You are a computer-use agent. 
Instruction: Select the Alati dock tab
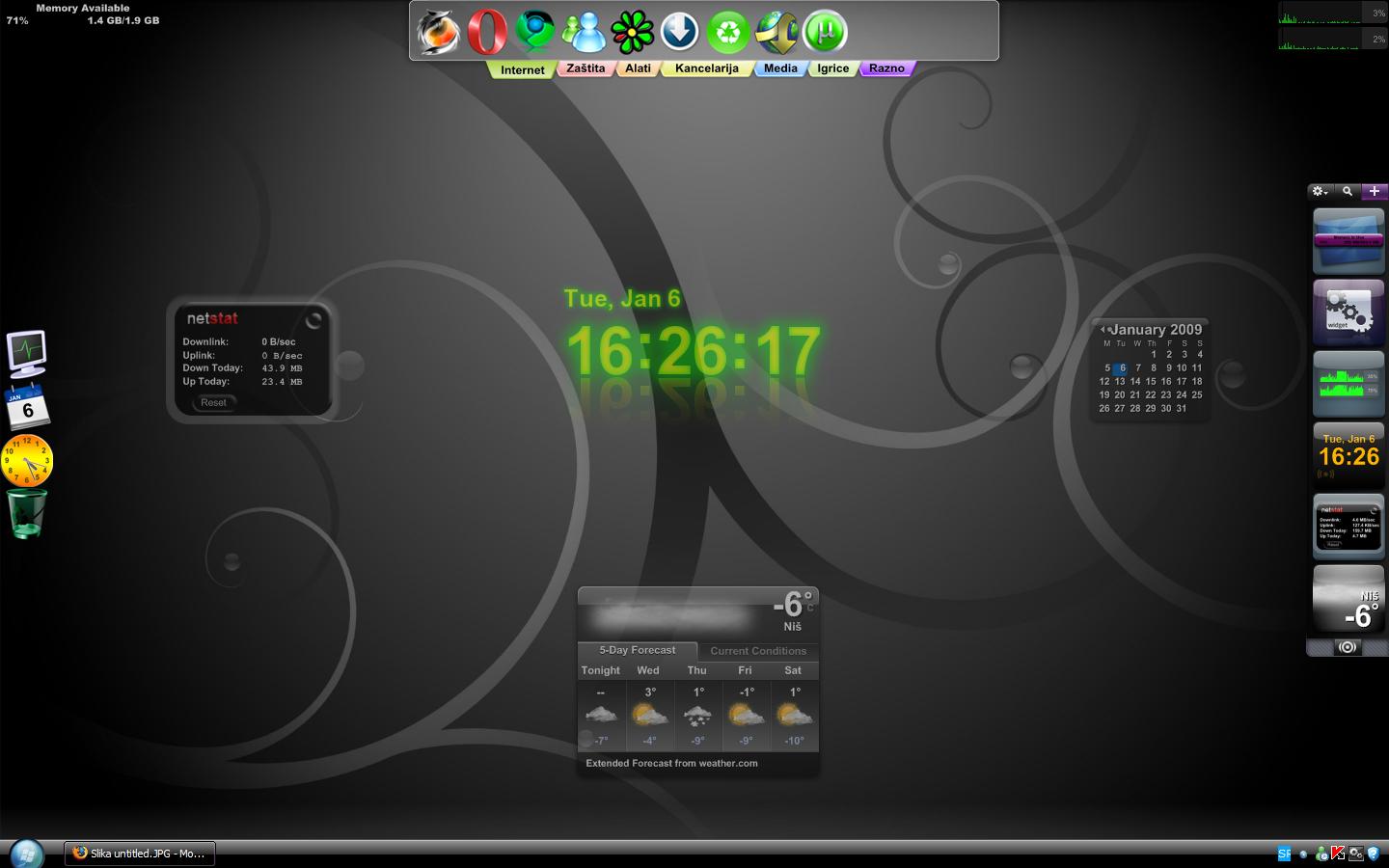click(x=638, y=68)
